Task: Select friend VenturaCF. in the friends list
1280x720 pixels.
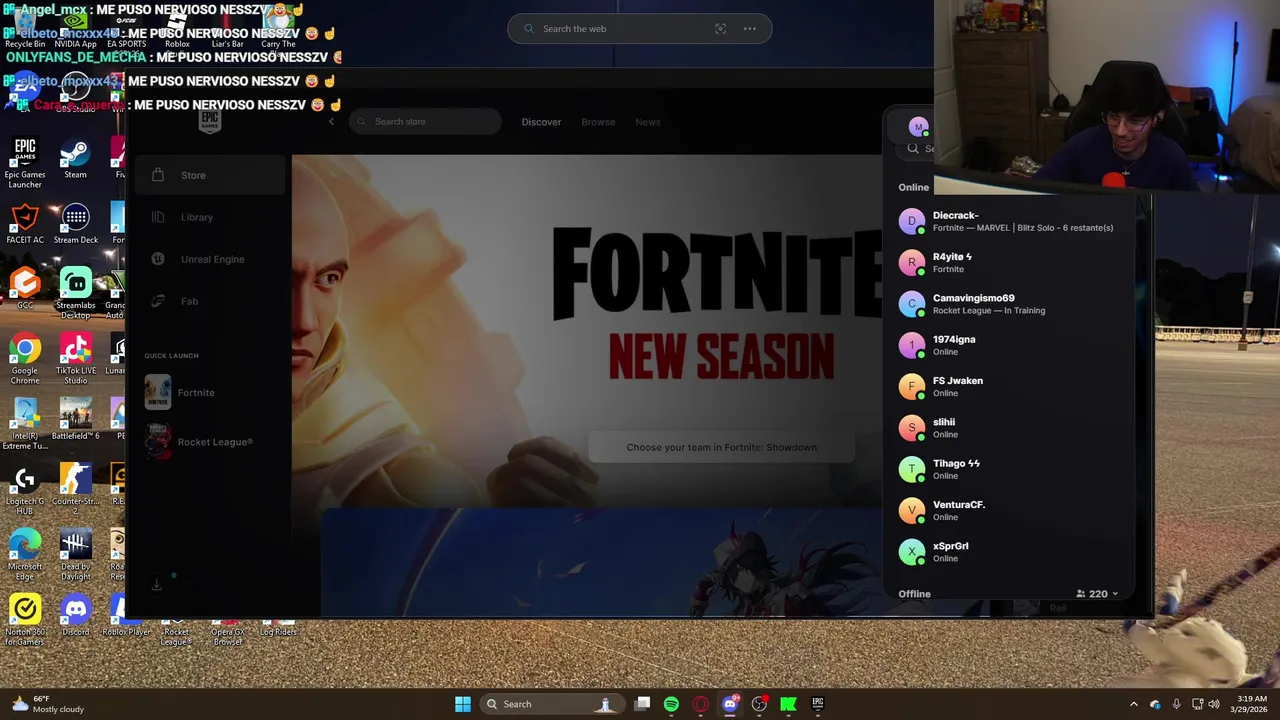Action: pyautogui.click(x=1008, y=511)
